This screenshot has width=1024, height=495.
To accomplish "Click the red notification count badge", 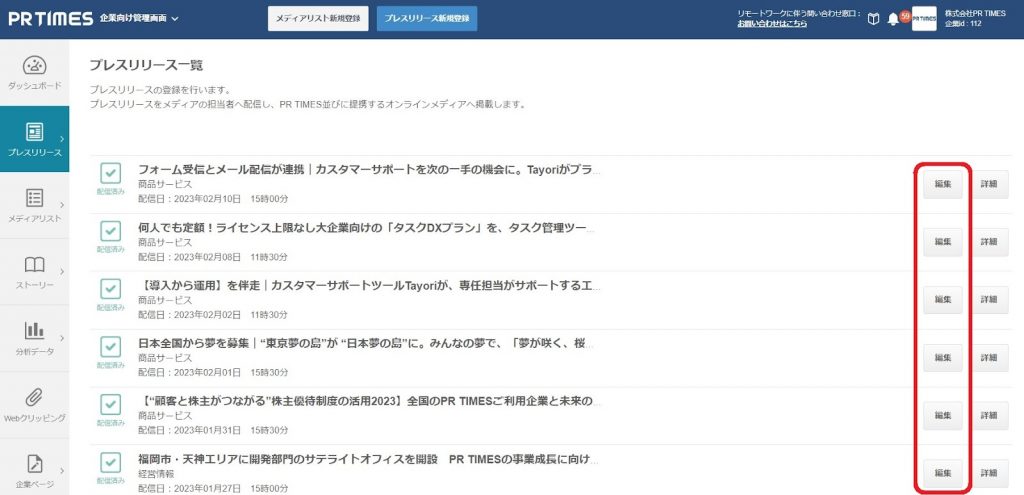I will (x=905, y=16).
